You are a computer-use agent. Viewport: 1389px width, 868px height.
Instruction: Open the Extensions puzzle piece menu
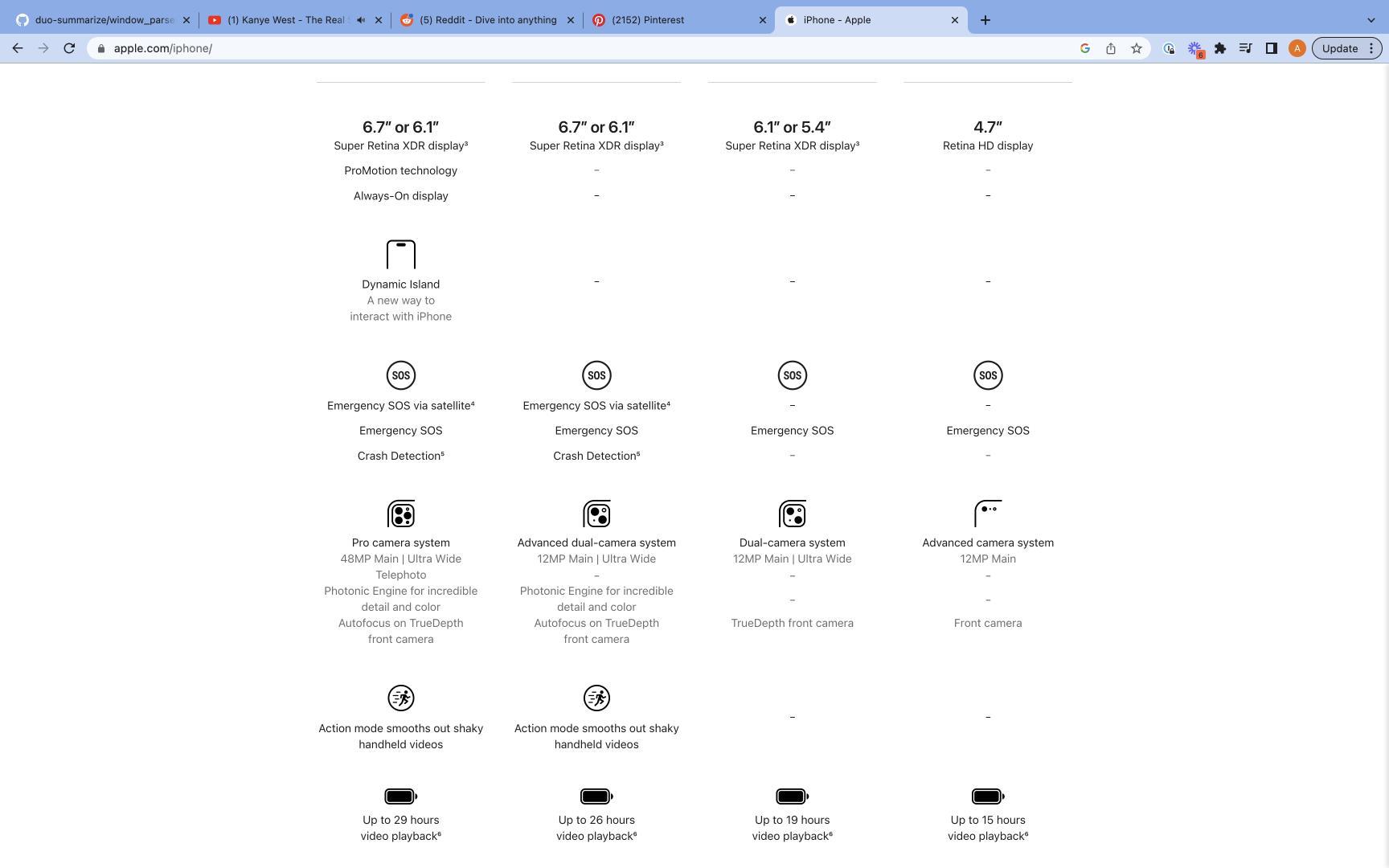(x=1220, y=48)
